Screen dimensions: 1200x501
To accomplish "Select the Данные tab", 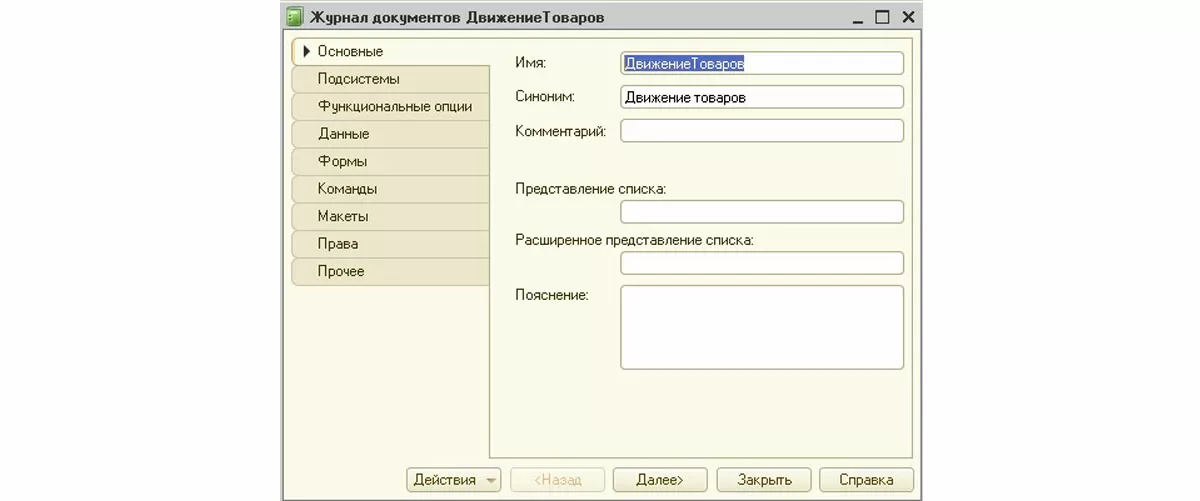I will pyautogui.click(x=343, y=134).
